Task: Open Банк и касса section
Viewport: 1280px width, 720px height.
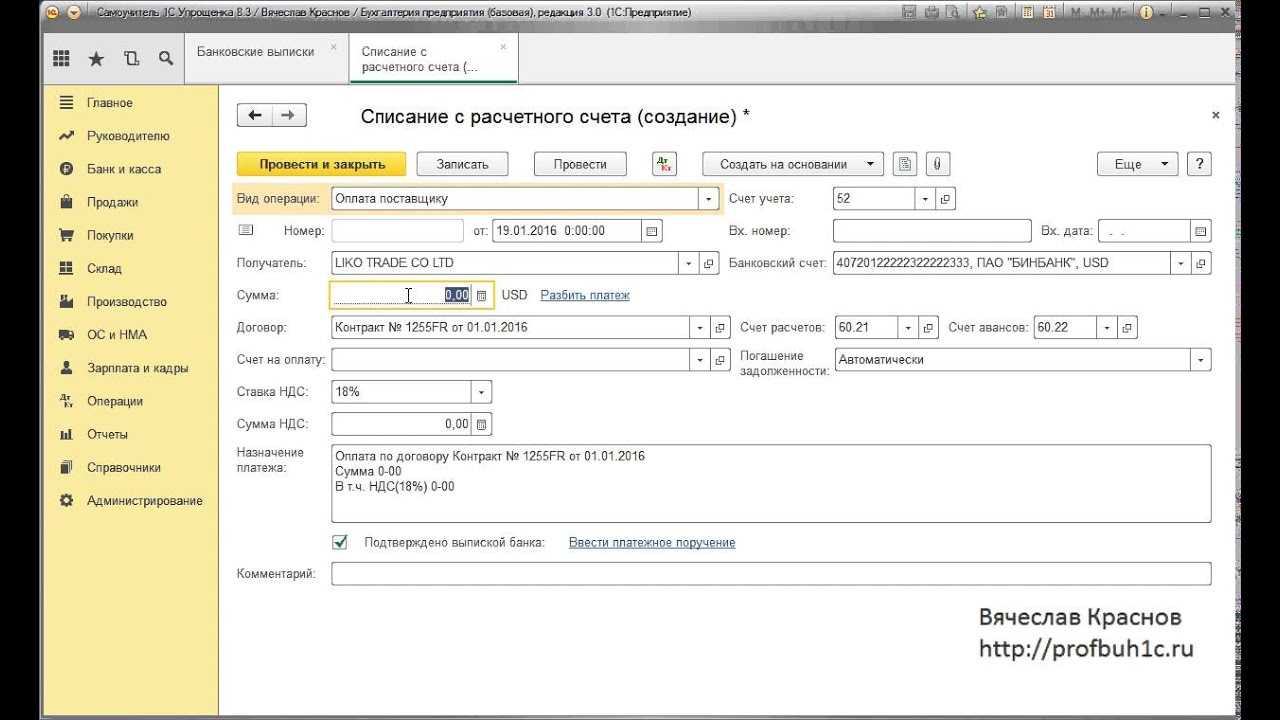Action: 124,169
